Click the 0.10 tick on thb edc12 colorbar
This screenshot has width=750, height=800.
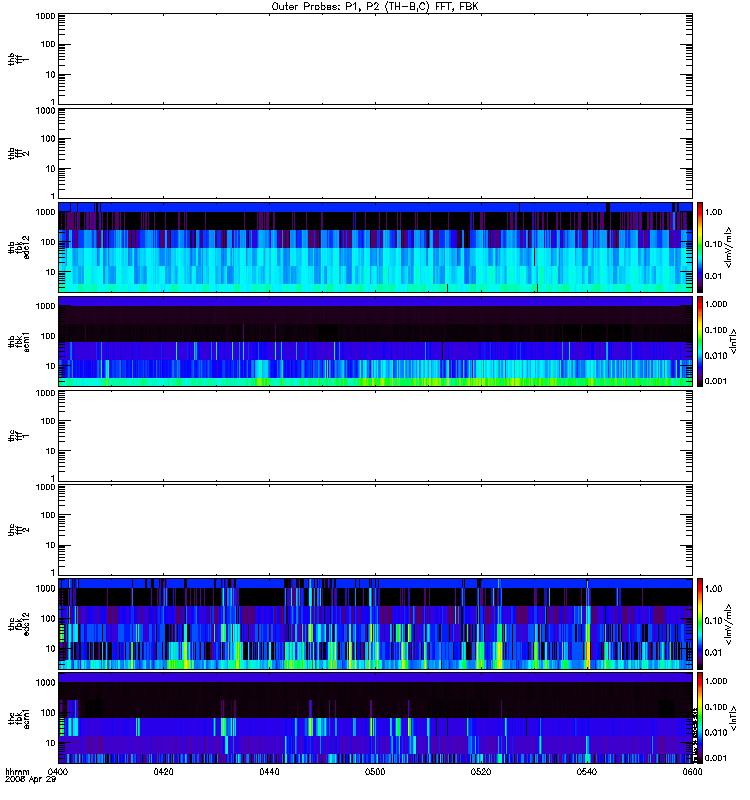tap(713, 244)
